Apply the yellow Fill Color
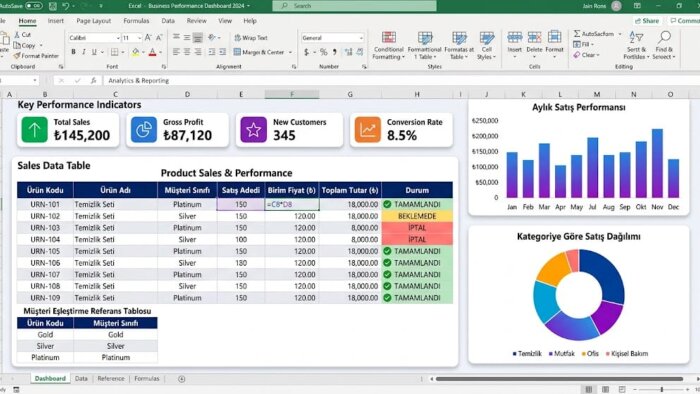Image resolution: width=700 pixels, height=394 pixels. (x=136, y=52)
